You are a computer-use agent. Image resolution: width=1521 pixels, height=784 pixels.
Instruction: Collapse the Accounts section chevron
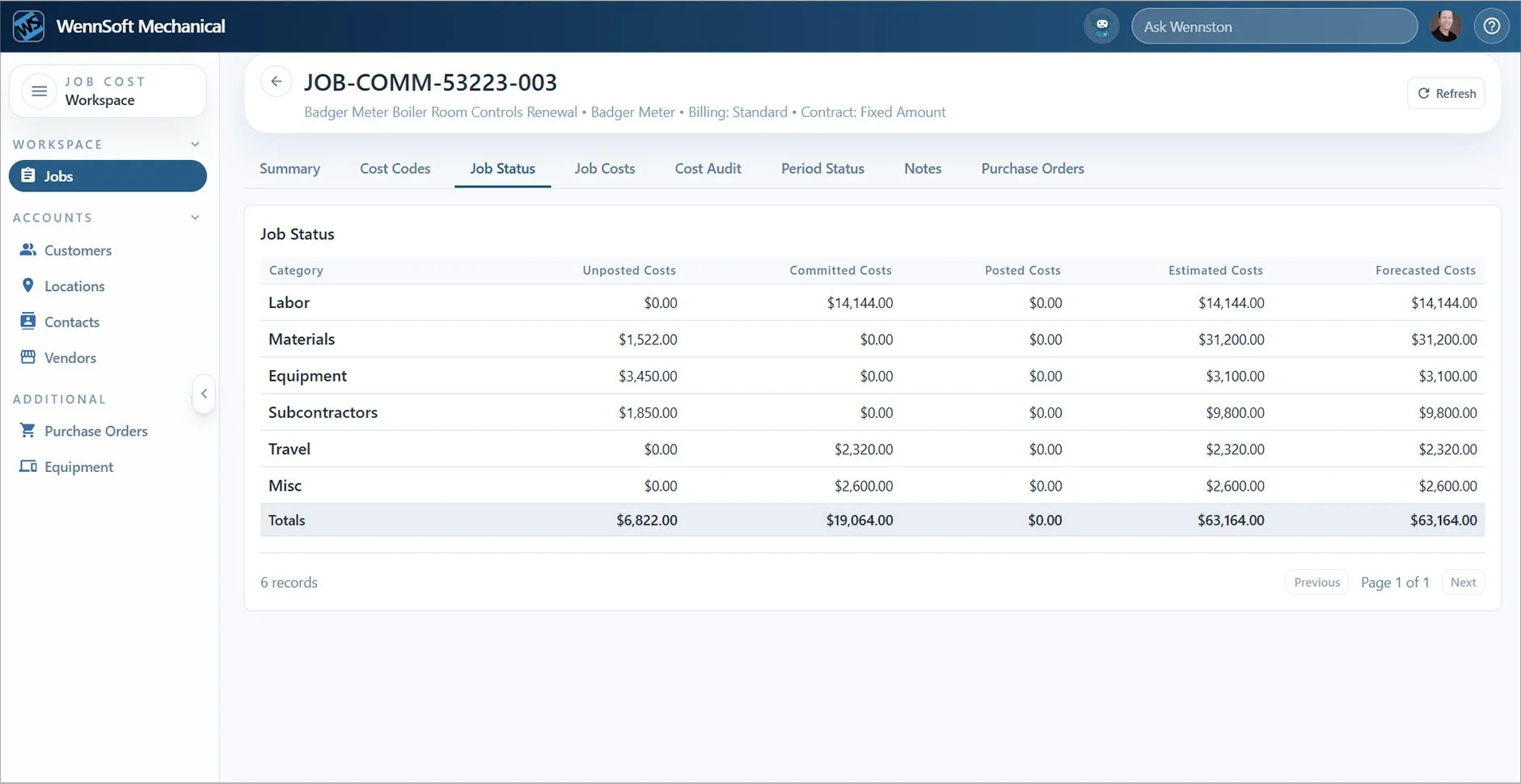195,217
